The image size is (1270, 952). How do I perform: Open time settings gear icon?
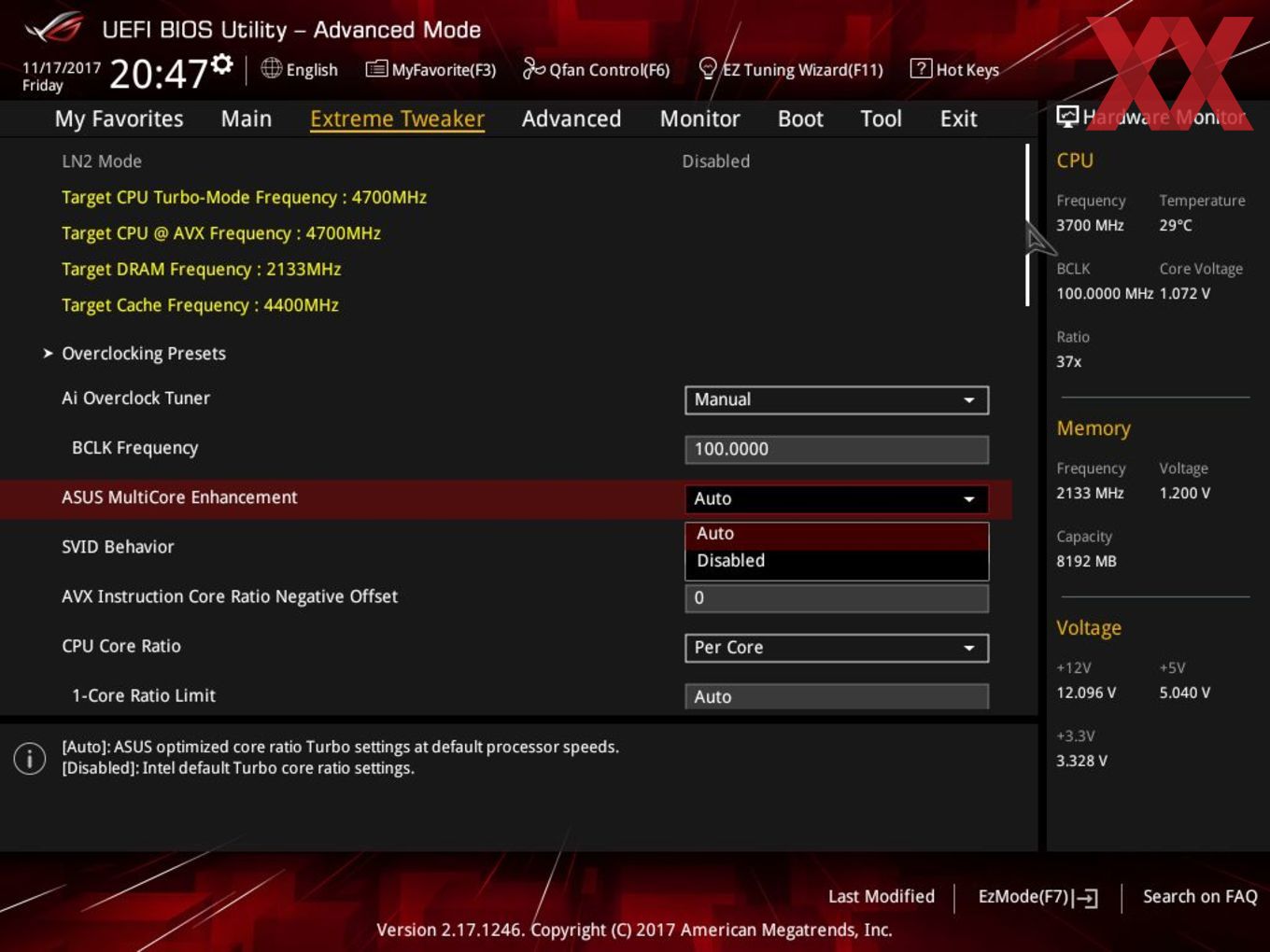click(x=221, y=64)
